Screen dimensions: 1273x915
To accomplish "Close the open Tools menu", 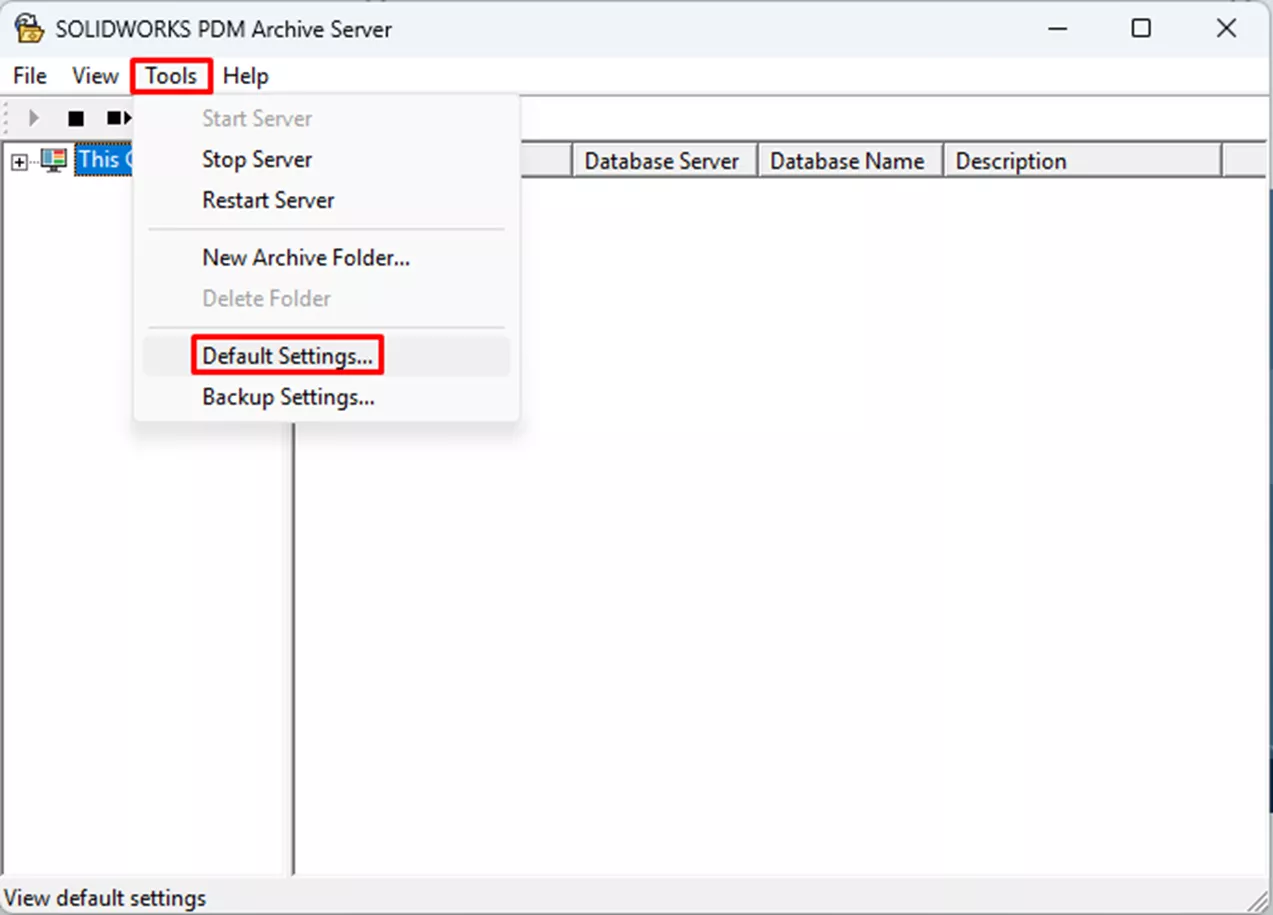I will [171, 76].
